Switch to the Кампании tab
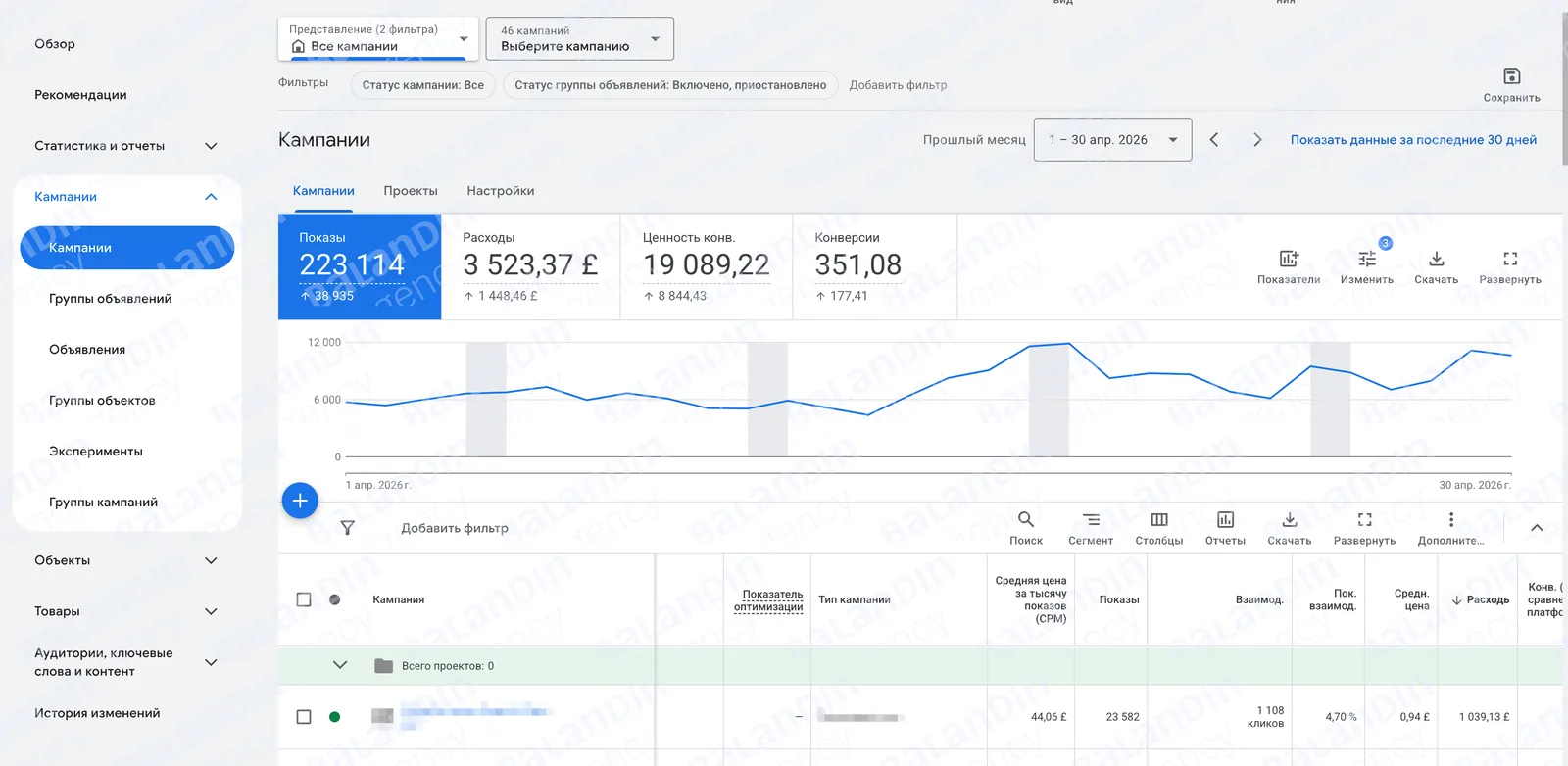Screen dimensions: 1568x766 tap(323, 191)
